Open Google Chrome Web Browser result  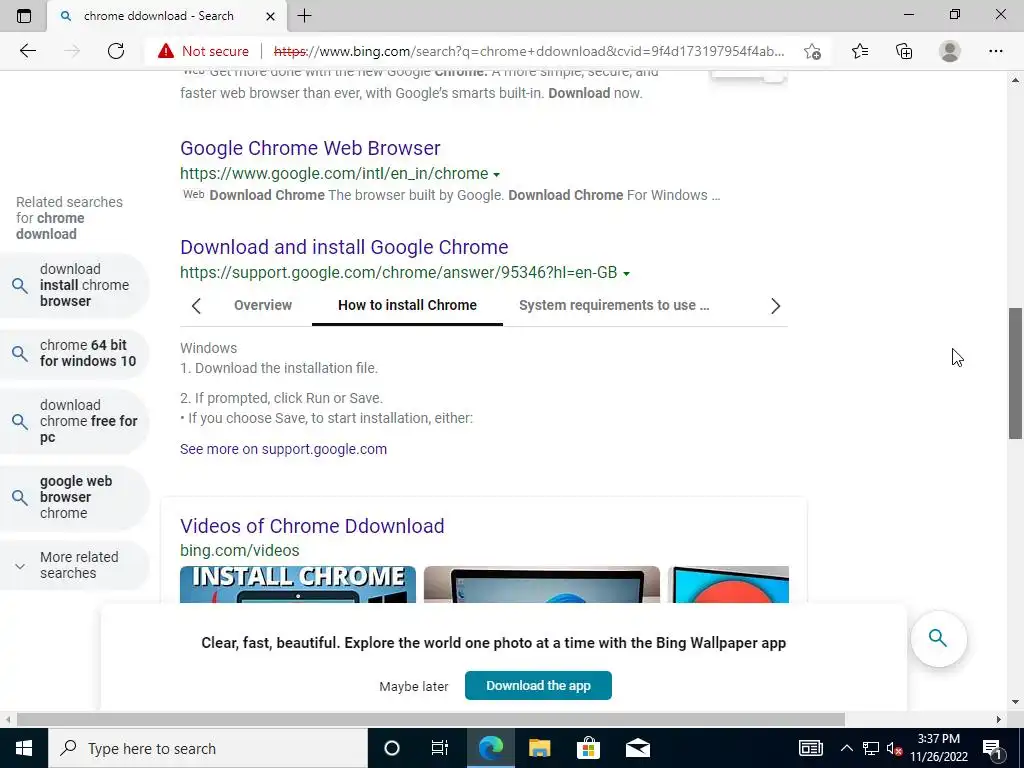pos(310,148)
